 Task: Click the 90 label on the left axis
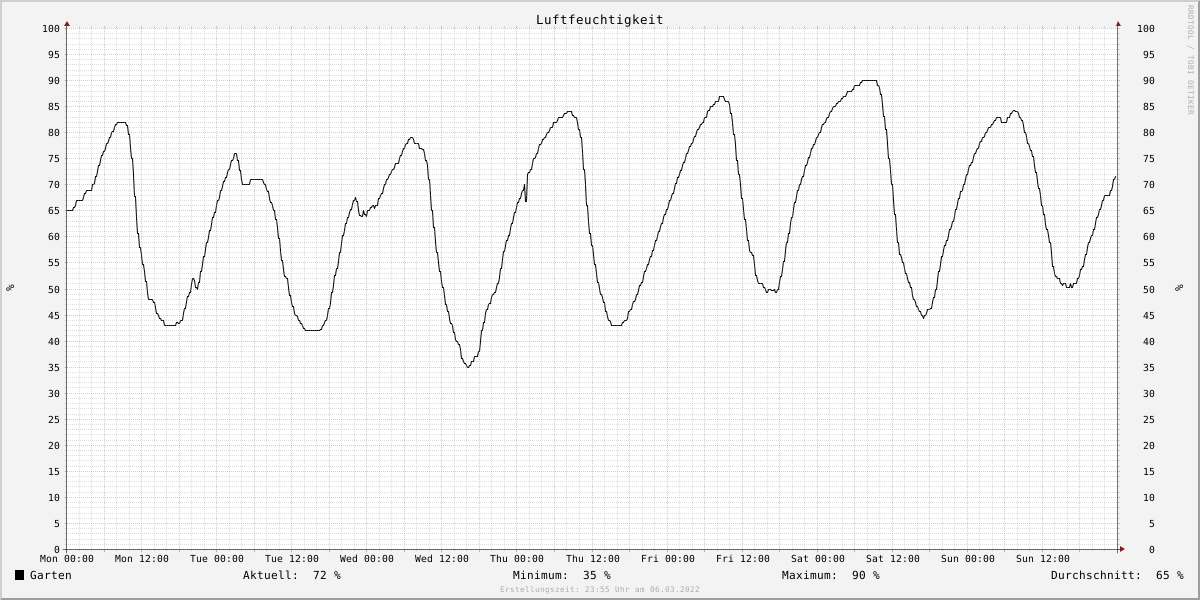pyautogui.click(x=54, y=80)
